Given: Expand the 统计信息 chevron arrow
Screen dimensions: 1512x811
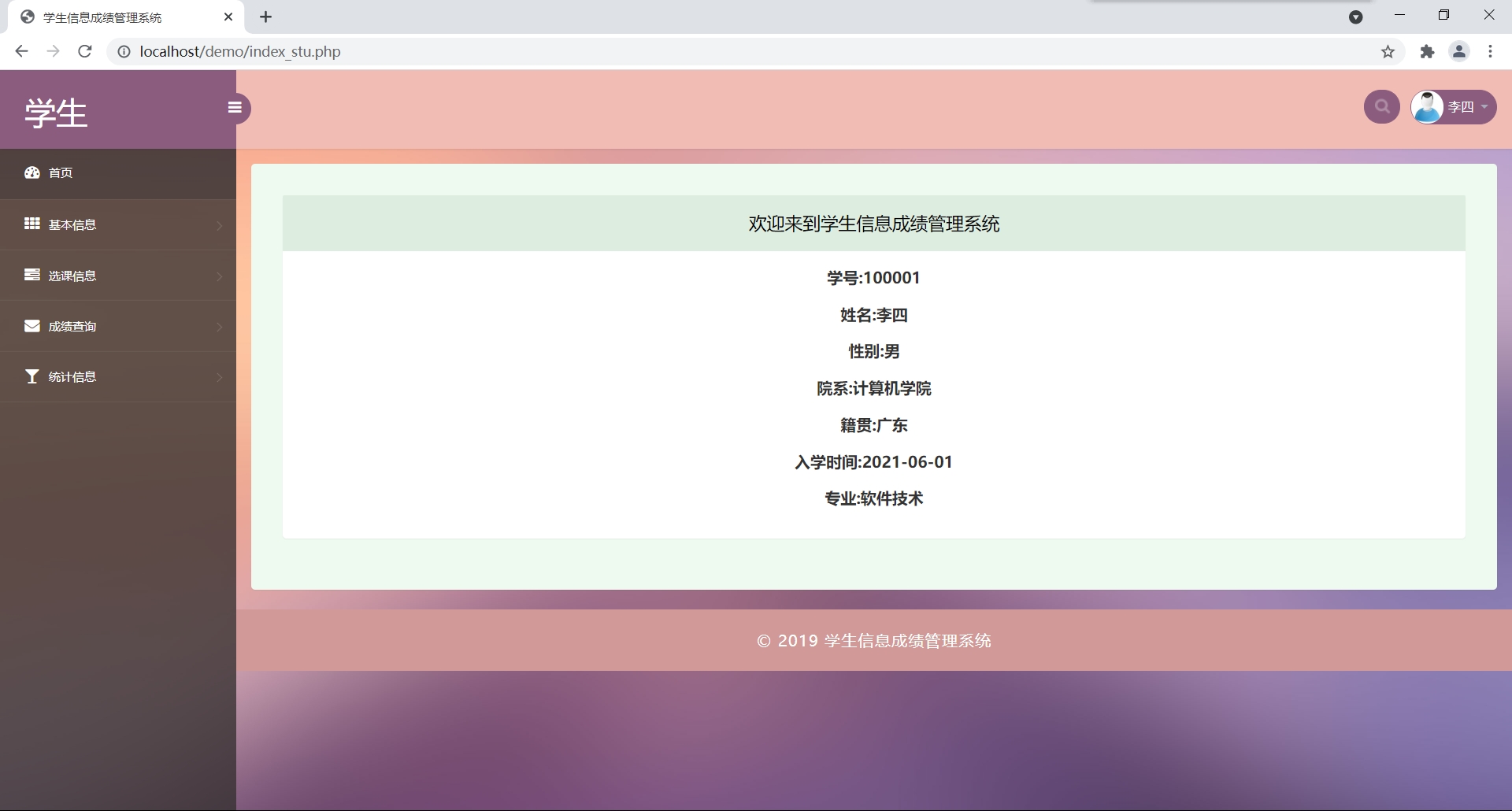Looking at the screenshot, I should click(x=219, y=378).
